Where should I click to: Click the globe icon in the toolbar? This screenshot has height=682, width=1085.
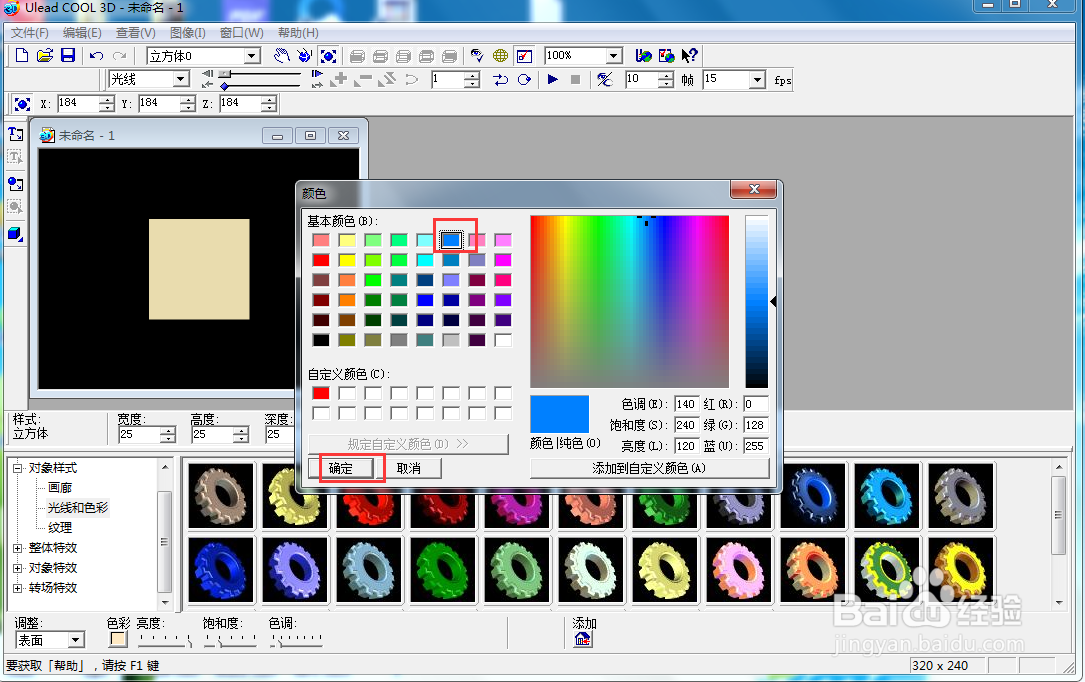click(500, 55)
